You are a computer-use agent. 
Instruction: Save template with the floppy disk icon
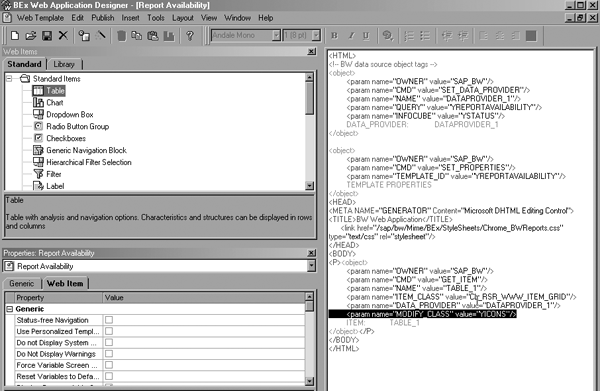(x=47, y=36)
